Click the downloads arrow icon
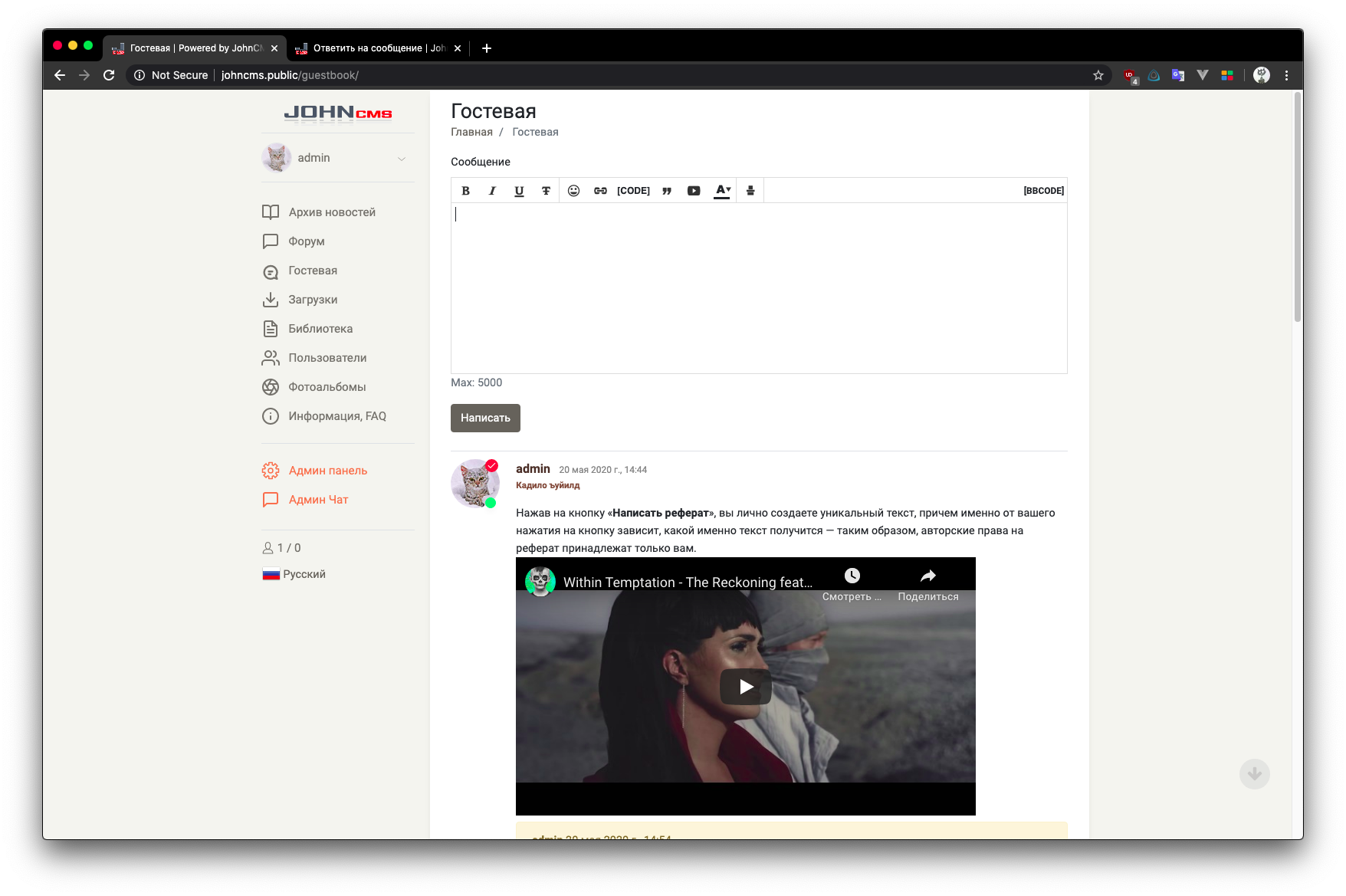The height and width of the screenshot is (896, 1346). 271,300
